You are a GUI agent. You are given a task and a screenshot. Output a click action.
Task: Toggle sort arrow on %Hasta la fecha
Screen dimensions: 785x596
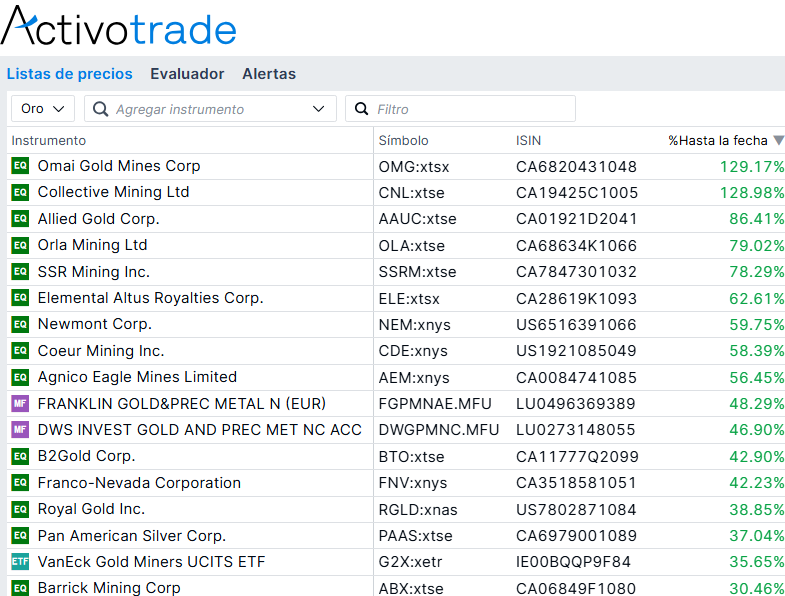tap(778, 140)
